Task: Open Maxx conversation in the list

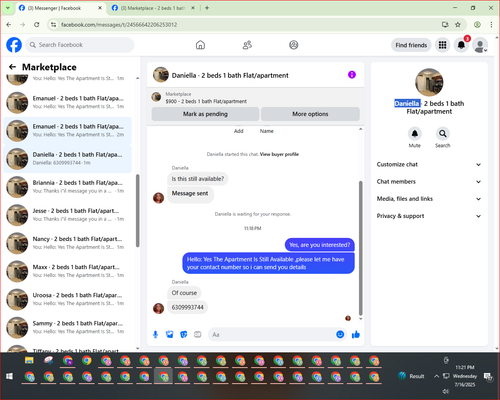Action: pos(68,271)
